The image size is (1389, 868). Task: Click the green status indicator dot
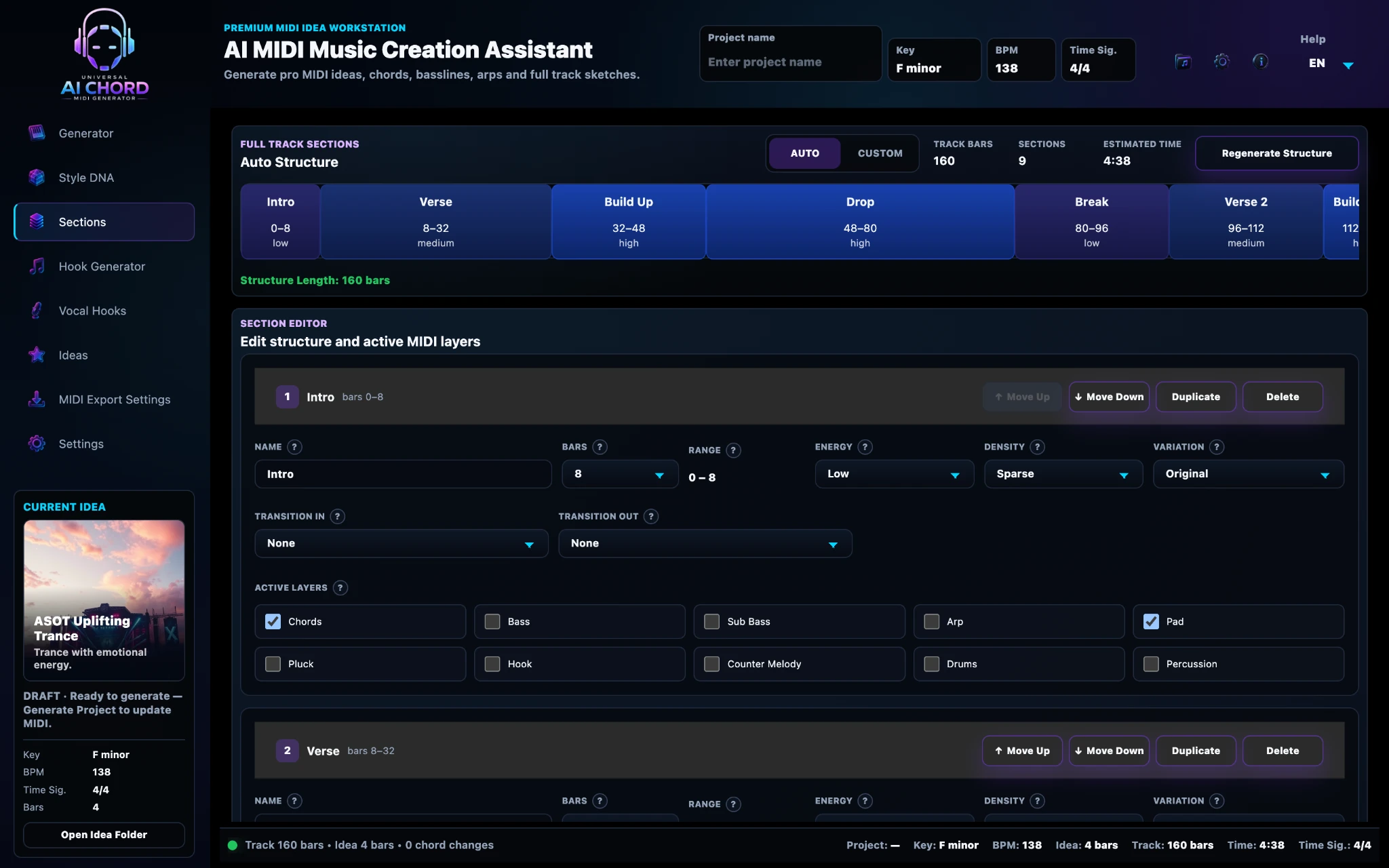point(233,845)
